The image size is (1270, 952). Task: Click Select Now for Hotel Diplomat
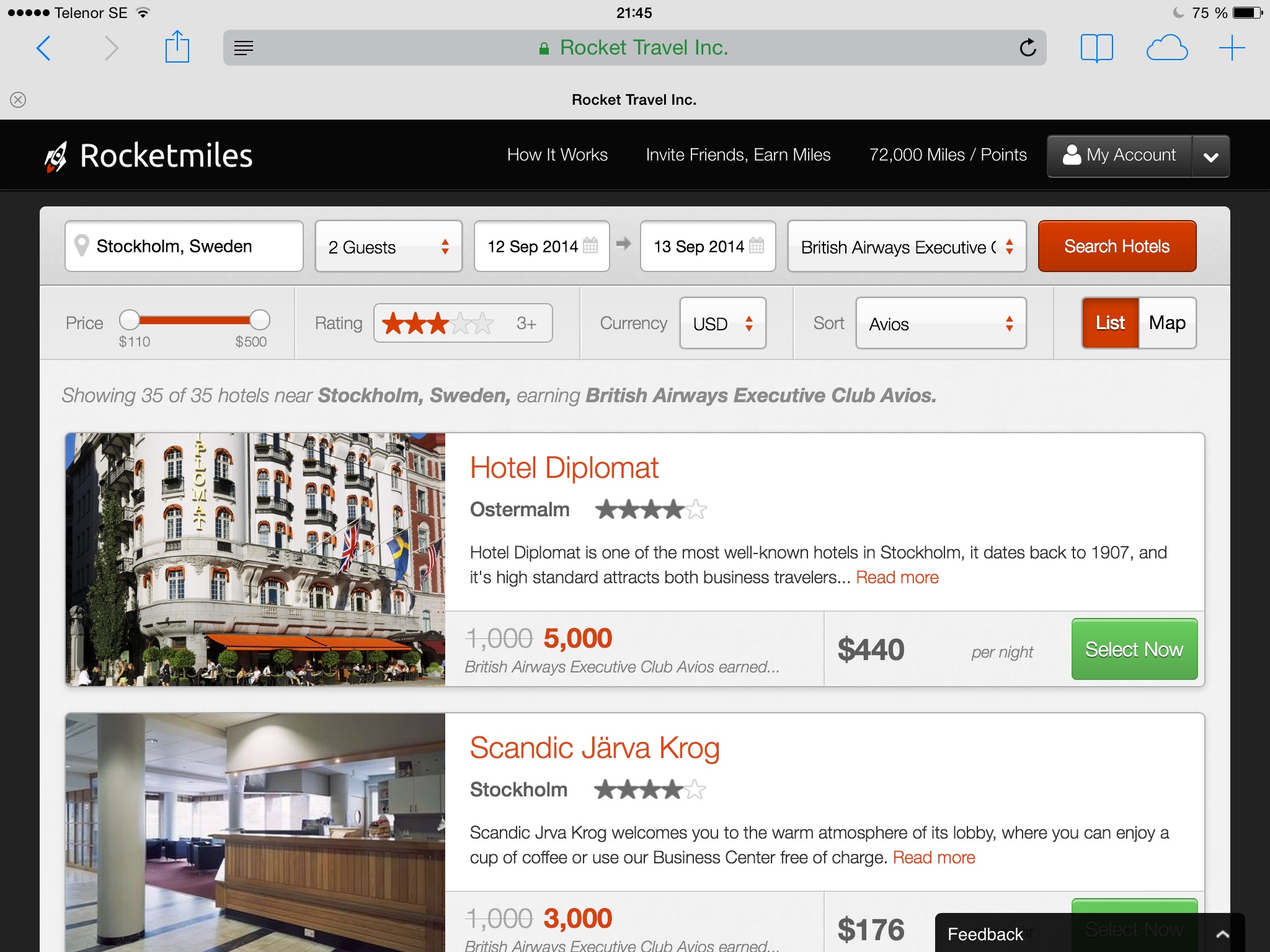1134,649
